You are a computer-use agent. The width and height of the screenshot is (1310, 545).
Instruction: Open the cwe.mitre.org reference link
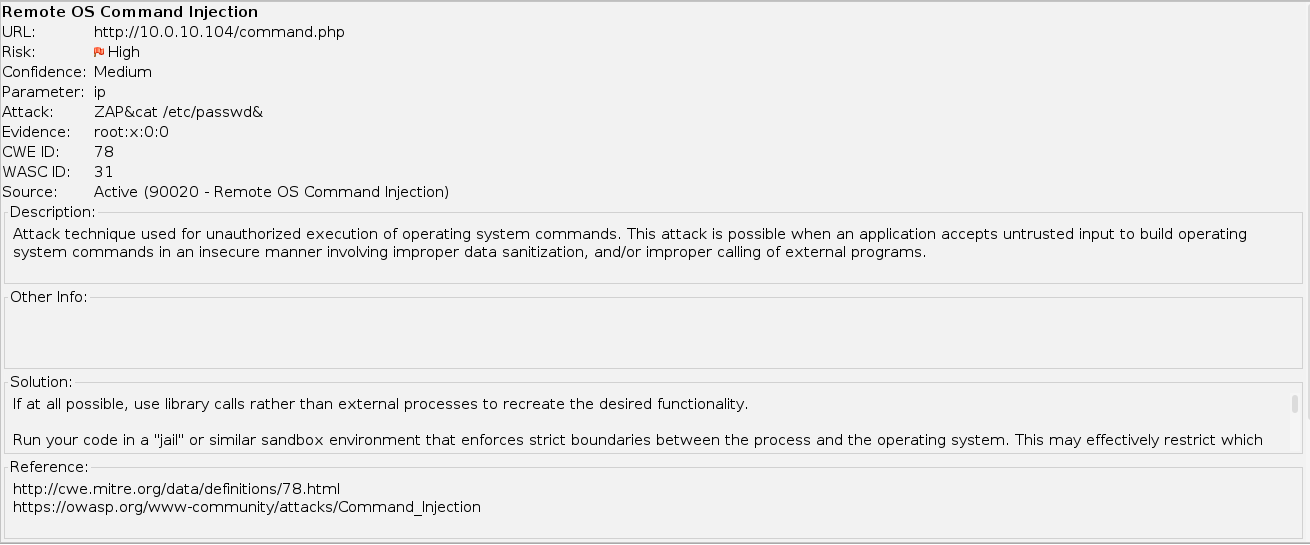click(176, 489)
